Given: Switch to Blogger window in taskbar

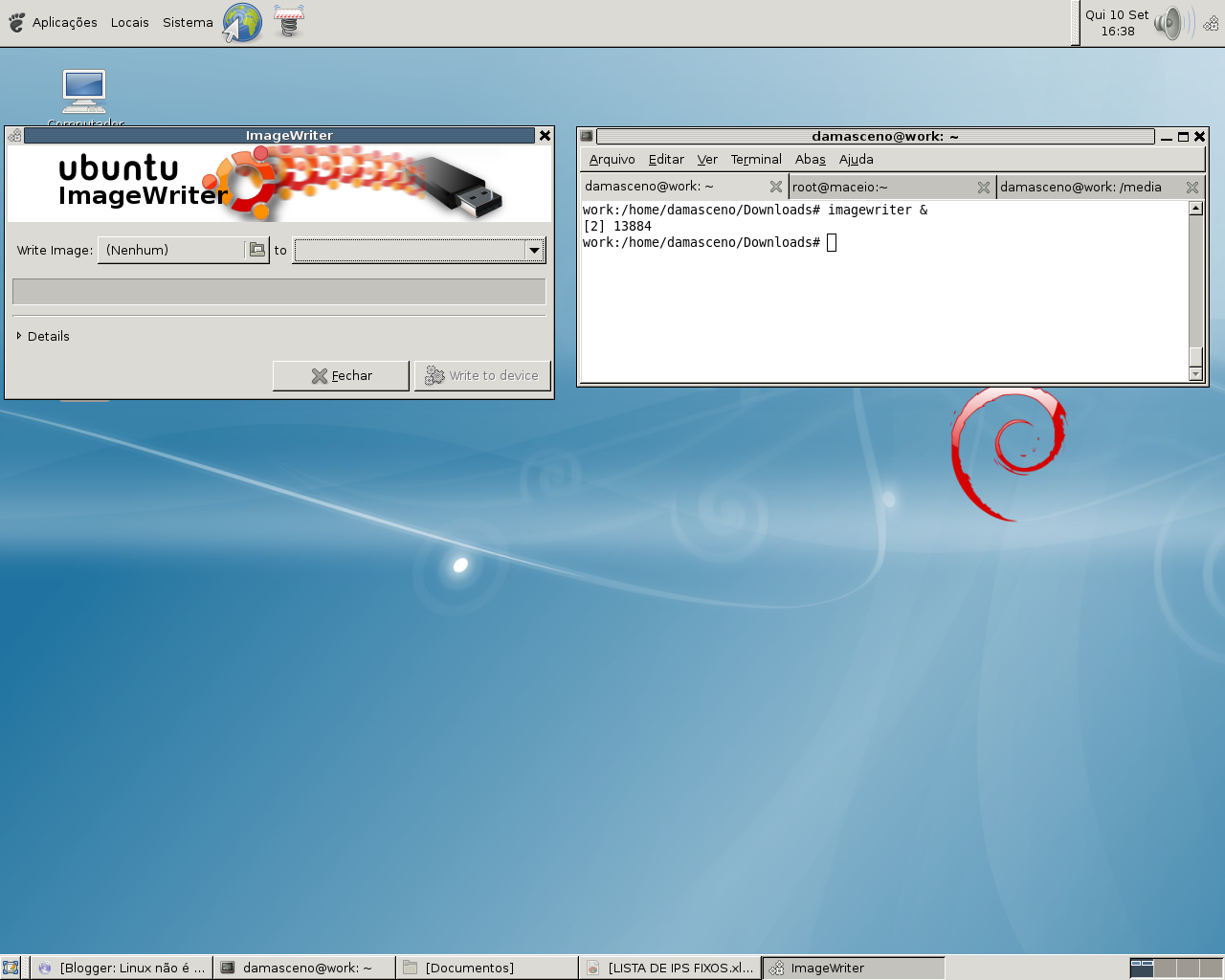Looking at the screenshot, I should pos(122,968).
